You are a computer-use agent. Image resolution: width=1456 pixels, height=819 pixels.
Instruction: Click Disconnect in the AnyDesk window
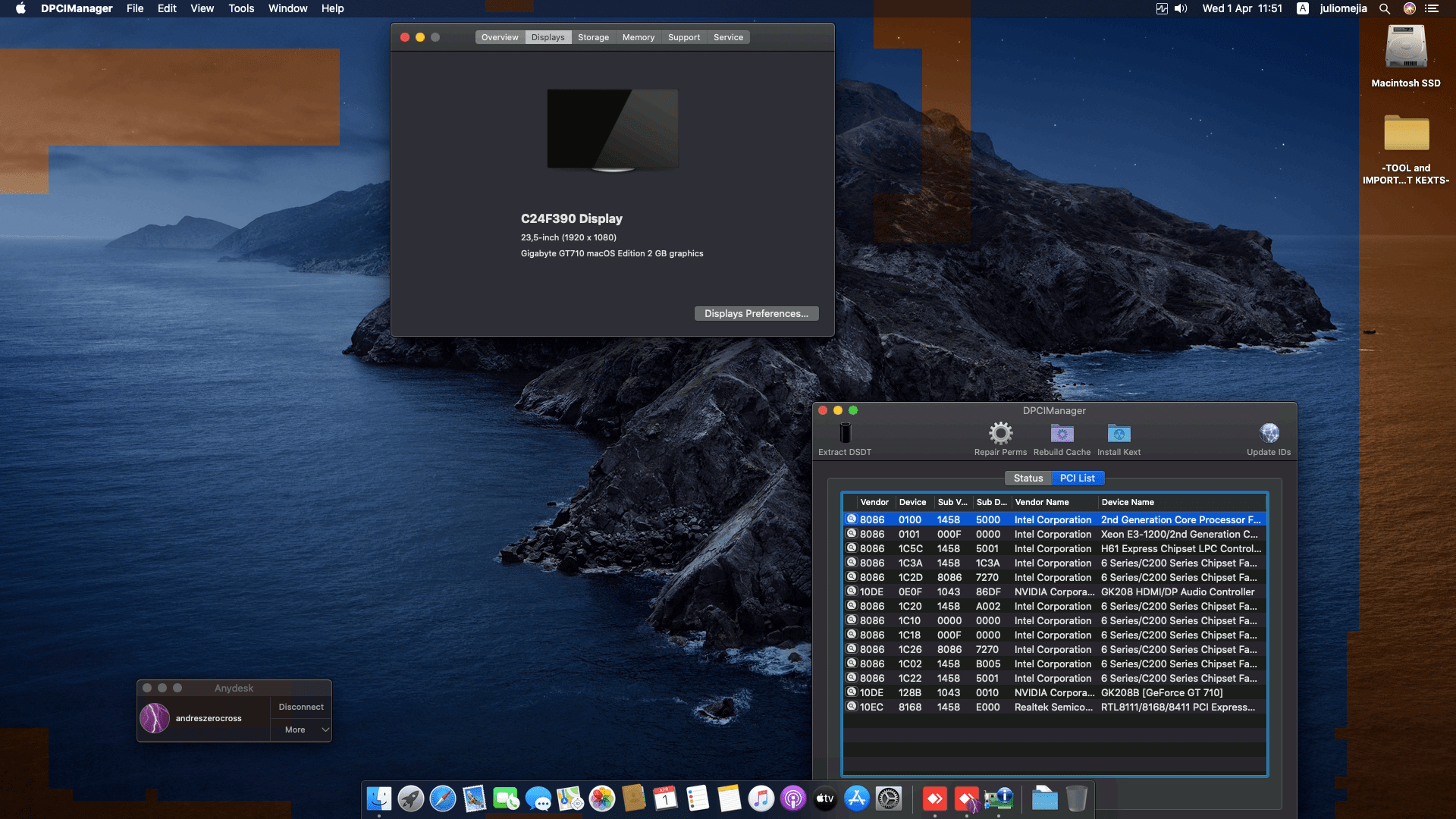pos(300,706)
